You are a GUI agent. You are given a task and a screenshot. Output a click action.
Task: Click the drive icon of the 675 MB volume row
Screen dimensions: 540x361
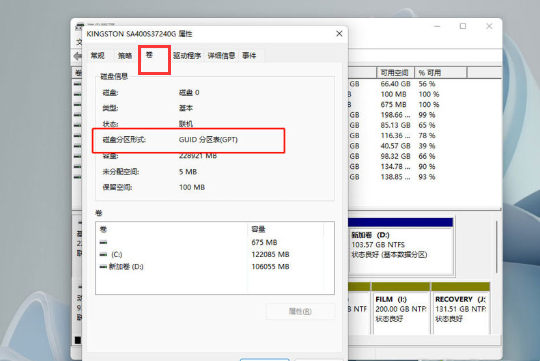coord(103,243)
